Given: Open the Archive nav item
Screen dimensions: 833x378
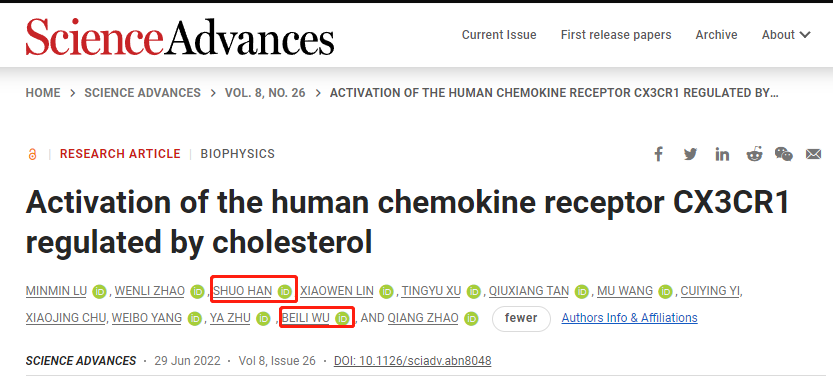Looking at the screenshot, I should coord(716,35).
